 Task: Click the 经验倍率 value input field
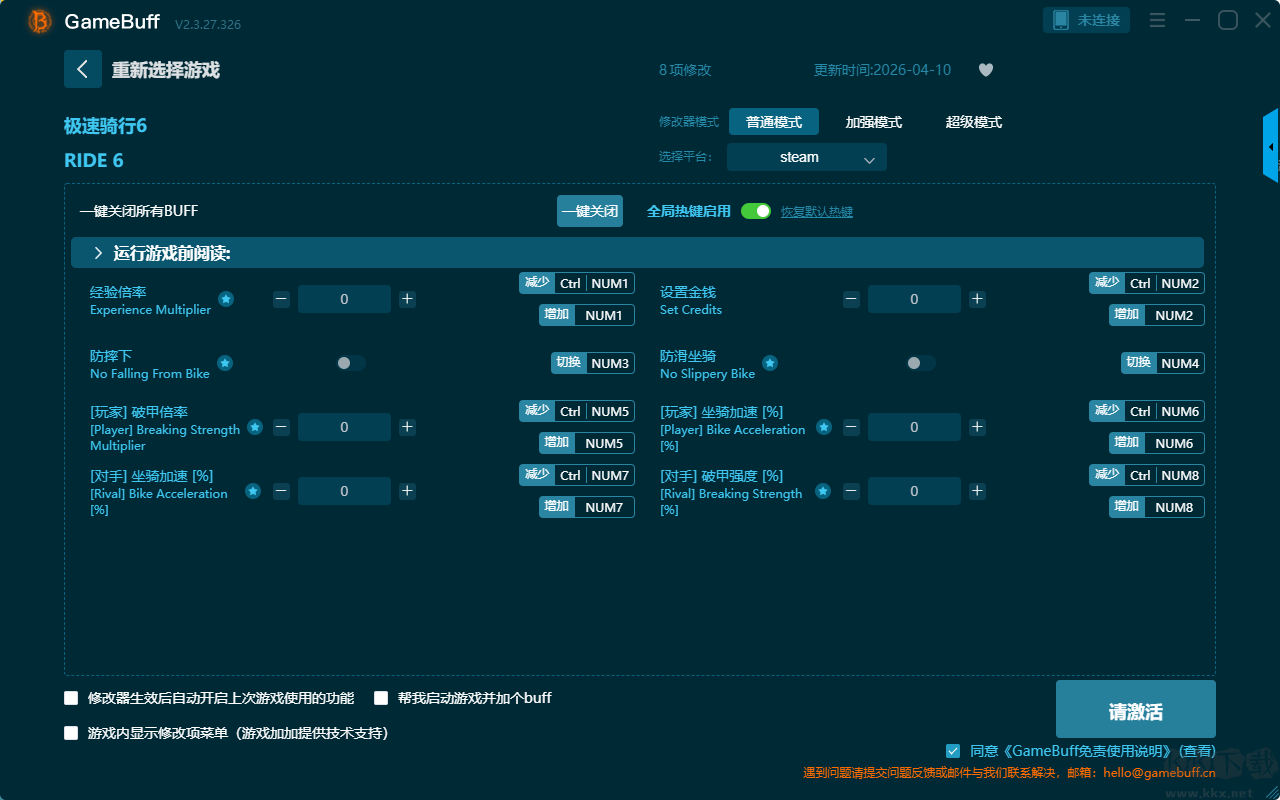tap(344, 299)
